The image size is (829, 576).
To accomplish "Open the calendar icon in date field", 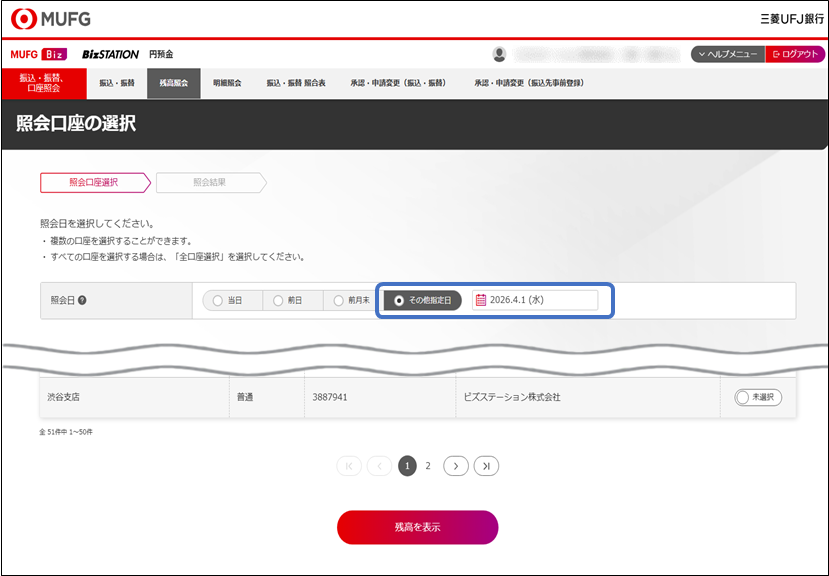I will (480, 300).
